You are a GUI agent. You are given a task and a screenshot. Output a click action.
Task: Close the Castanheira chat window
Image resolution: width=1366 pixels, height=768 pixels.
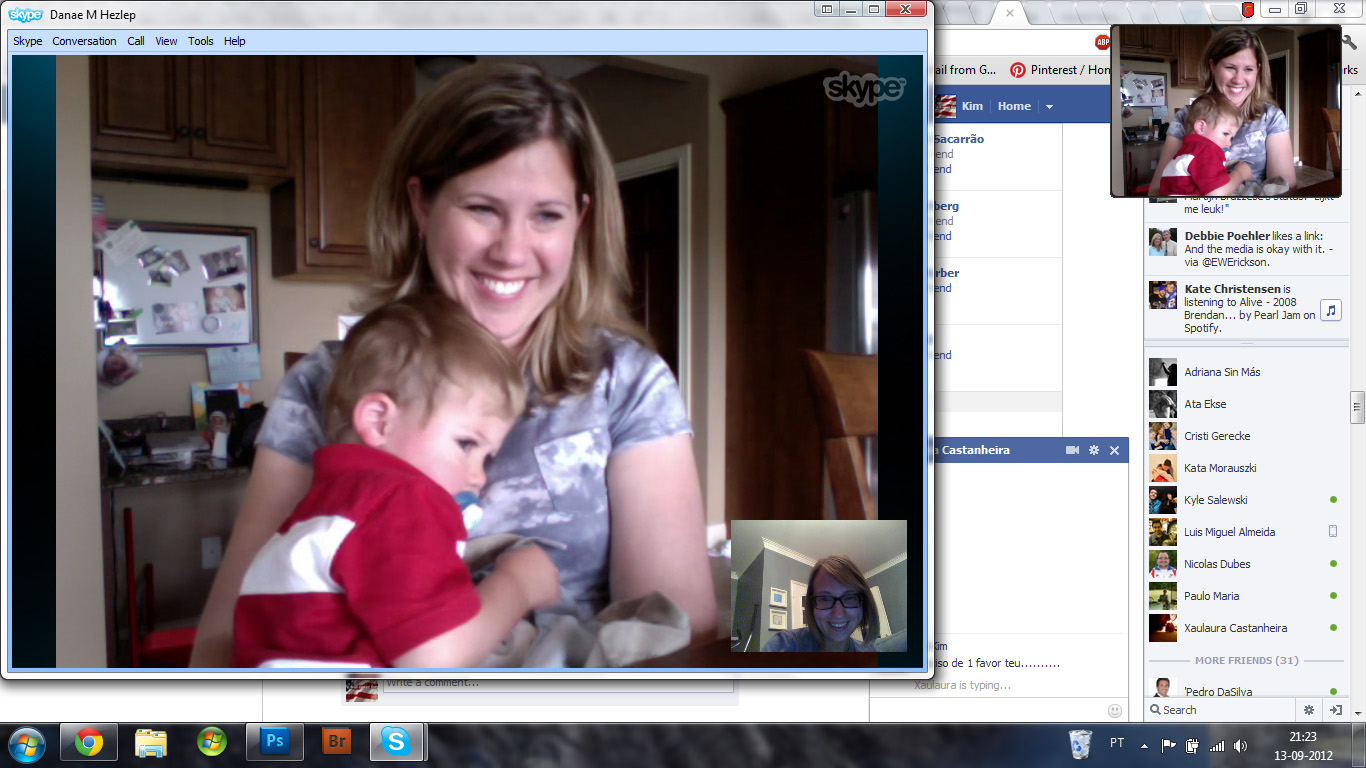point(1114,450)
